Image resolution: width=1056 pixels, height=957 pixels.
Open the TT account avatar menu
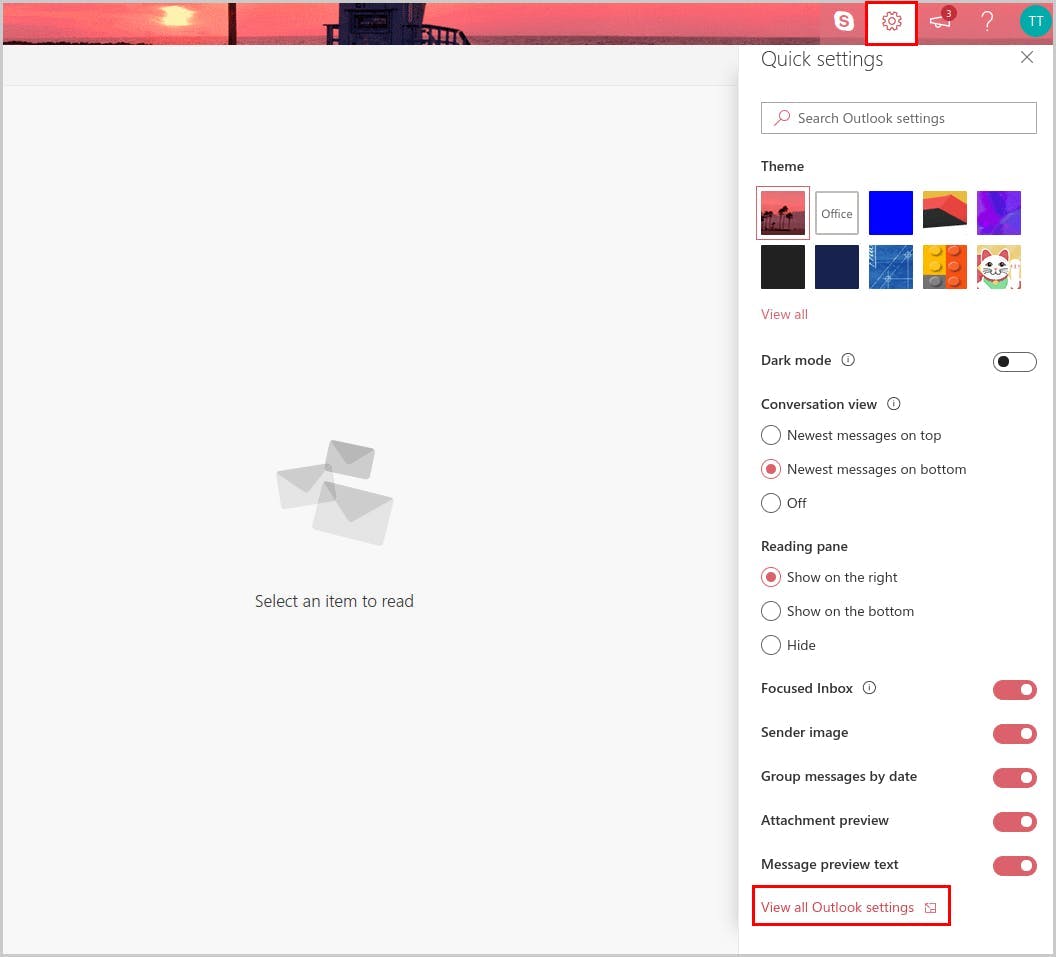[x=1035, y=21]
